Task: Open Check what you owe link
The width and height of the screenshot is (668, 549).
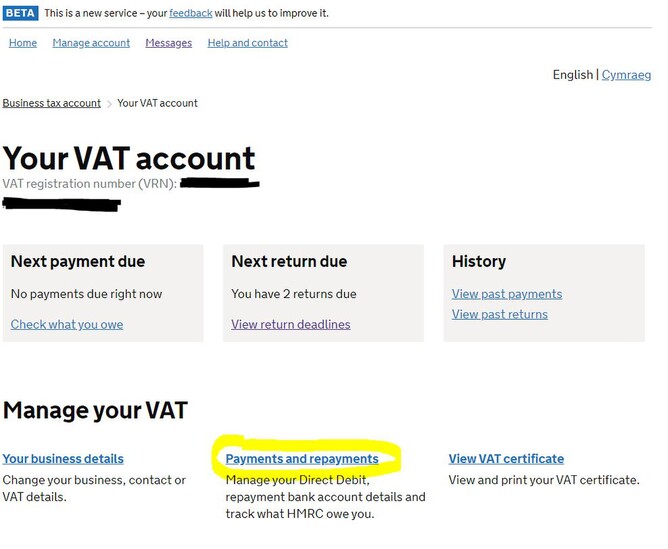Action: [x=67, y=324]
